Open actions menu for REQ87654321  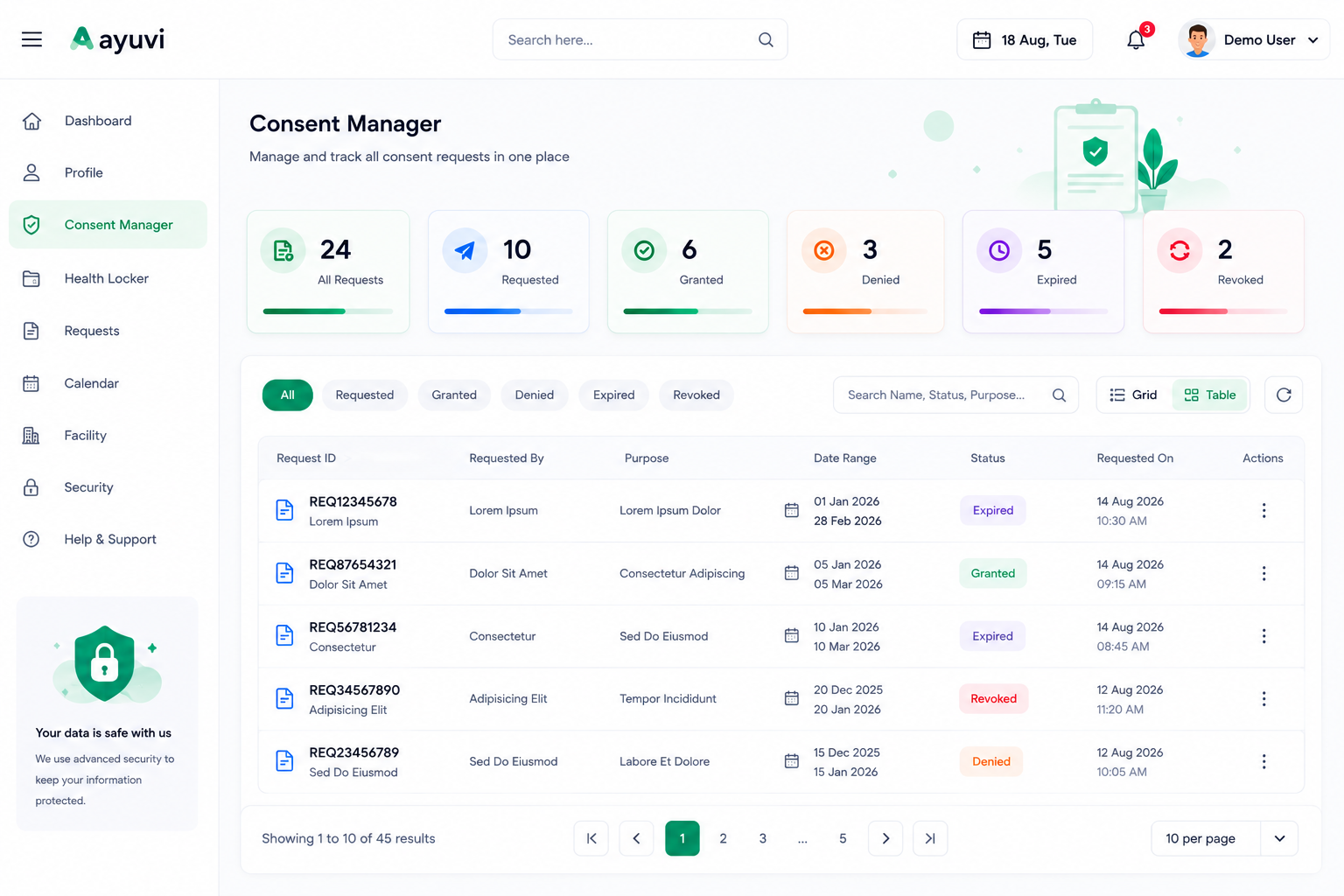click(1263, 573)
